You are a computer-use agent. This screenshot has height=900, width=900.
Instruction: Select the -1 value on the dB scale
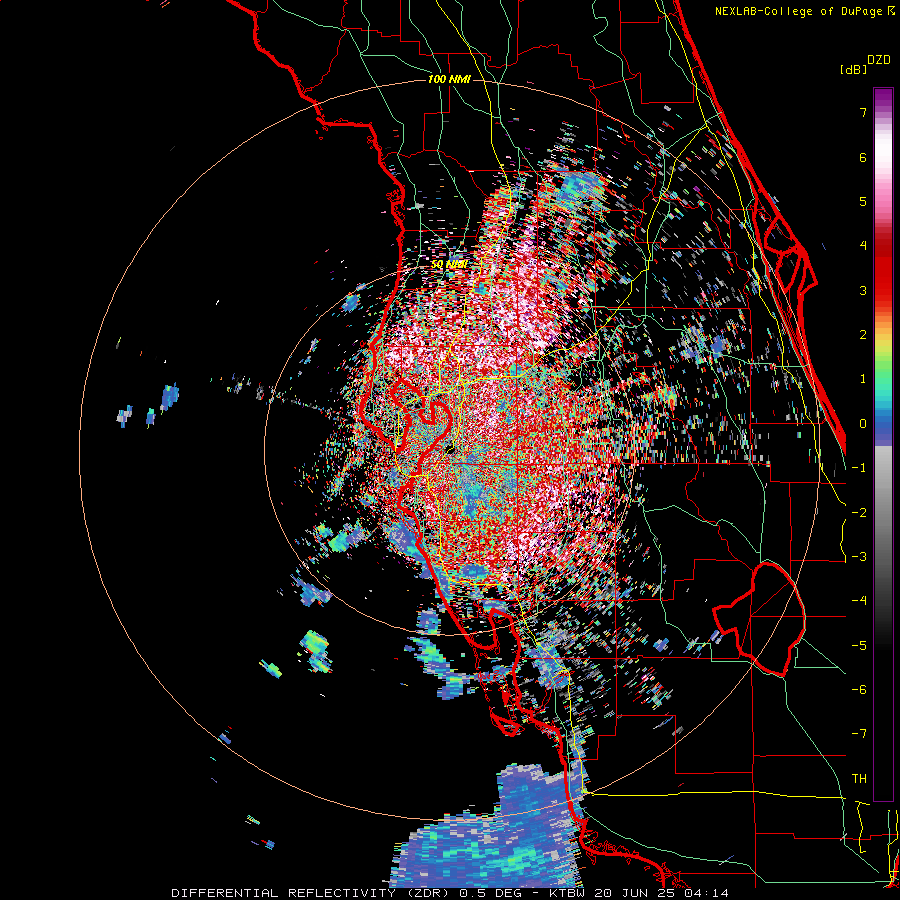tap(859, 468)
